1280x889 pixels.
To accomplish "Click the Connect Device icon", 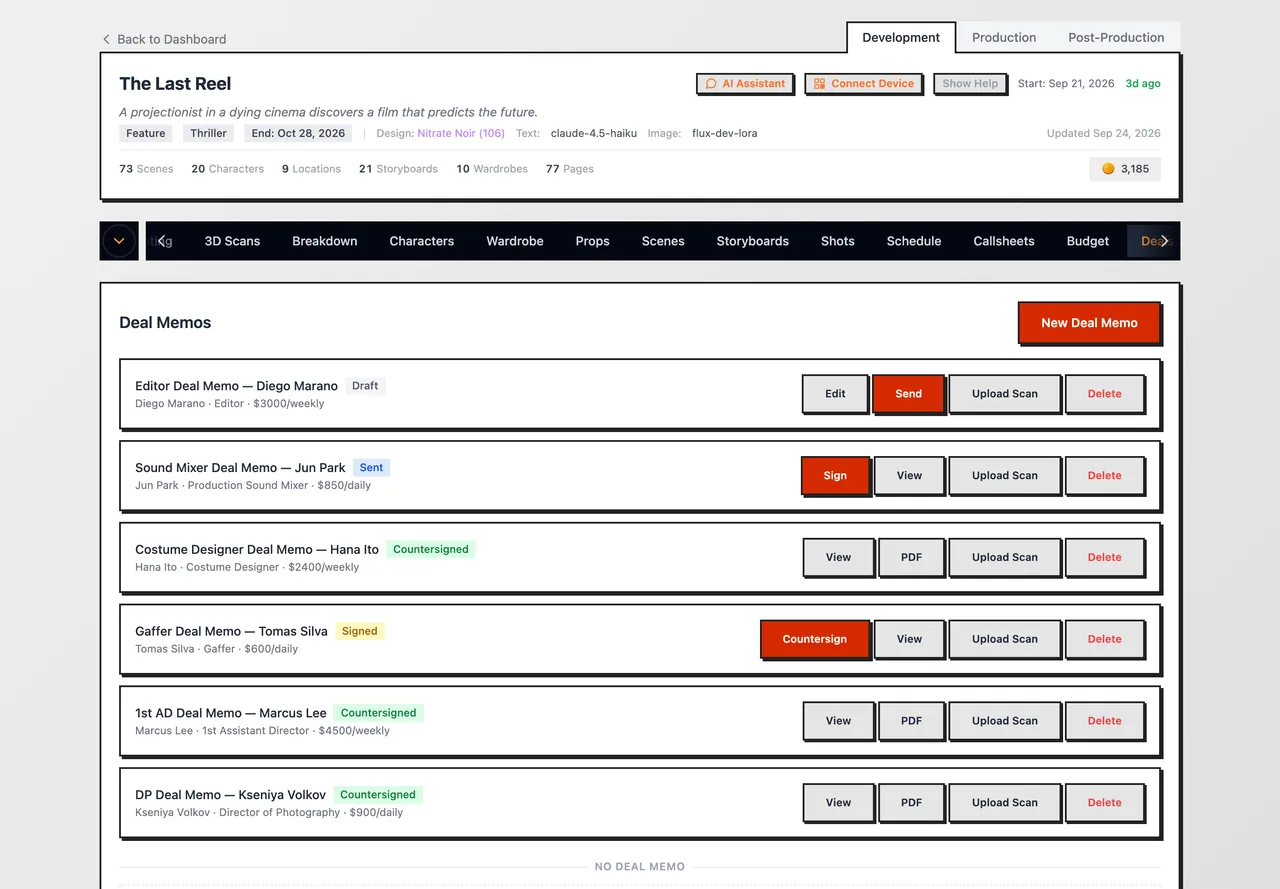I will click(x=819, y=84).
